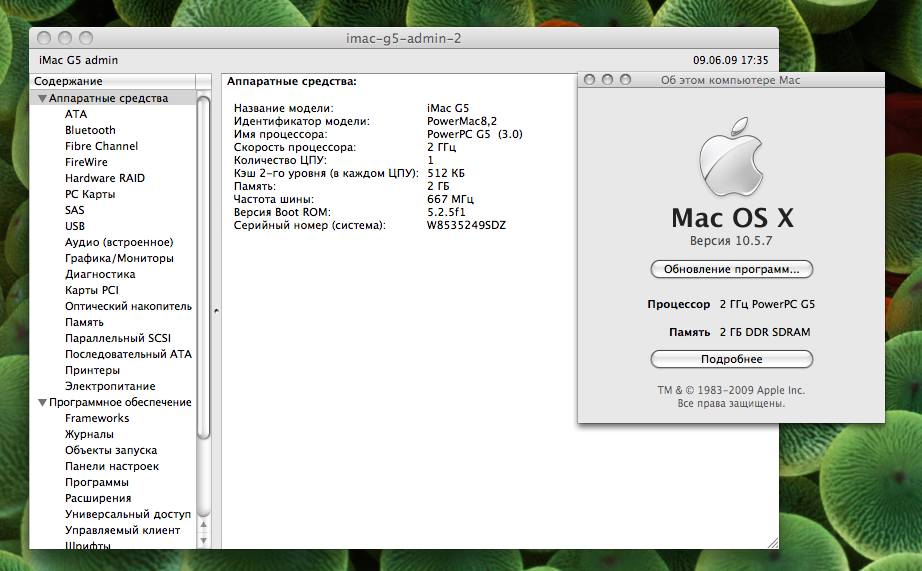Select Электропитание entry
Image resolution: width=922 pixels, height=571 pixels.
tap(110, 386)
